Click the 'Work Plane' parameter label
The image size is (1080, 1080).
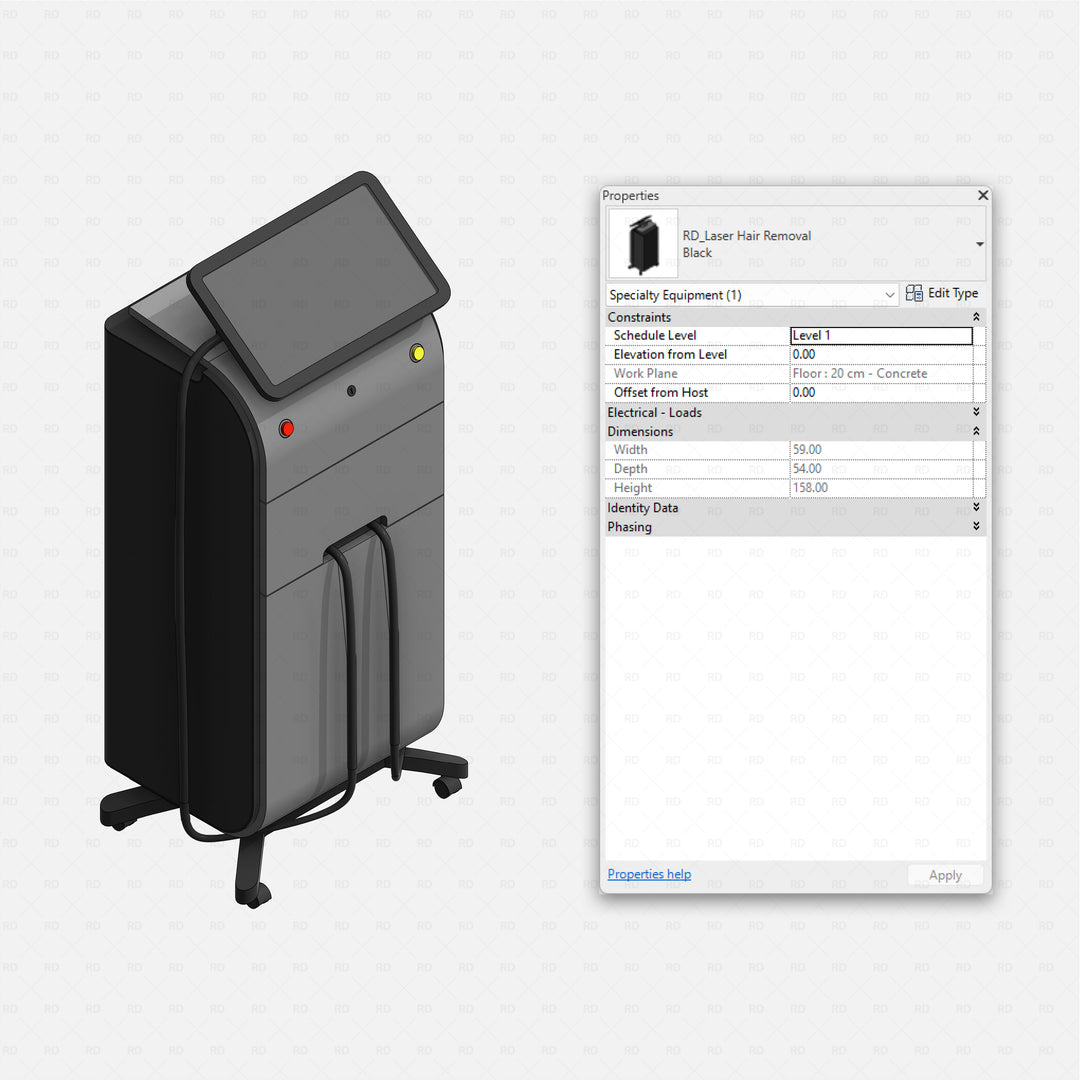coord(645,373)
